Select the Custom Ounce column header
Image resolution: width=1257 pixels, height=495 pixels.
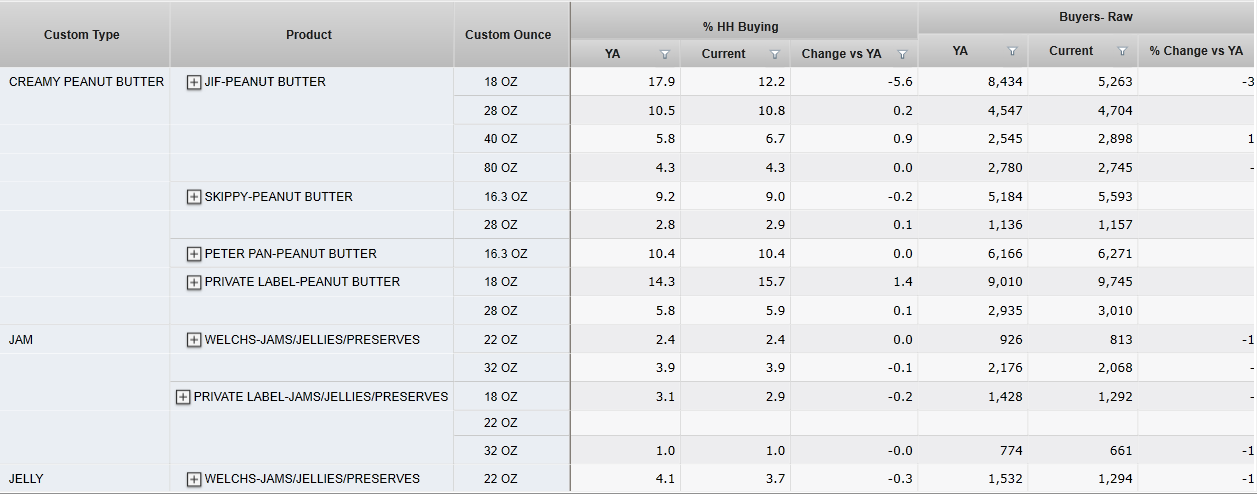tap(508, 35)
